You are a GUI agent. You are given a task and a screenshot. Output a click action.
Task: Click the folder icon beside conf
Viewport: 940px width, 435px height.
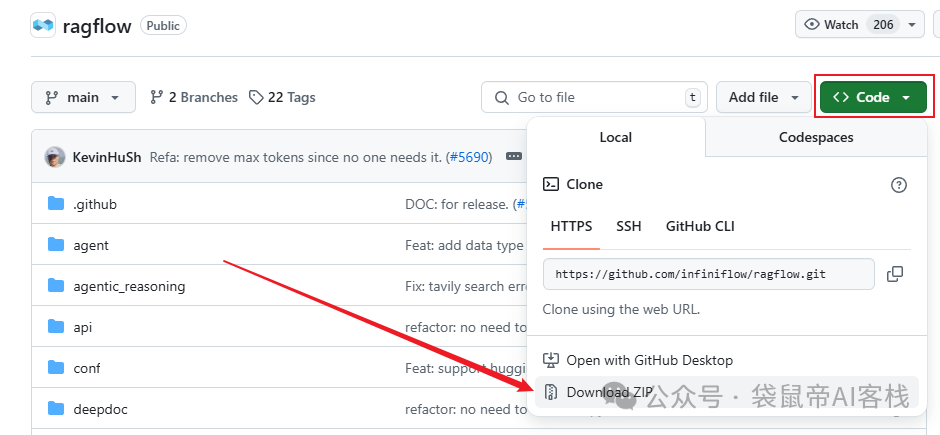[56, 367]
